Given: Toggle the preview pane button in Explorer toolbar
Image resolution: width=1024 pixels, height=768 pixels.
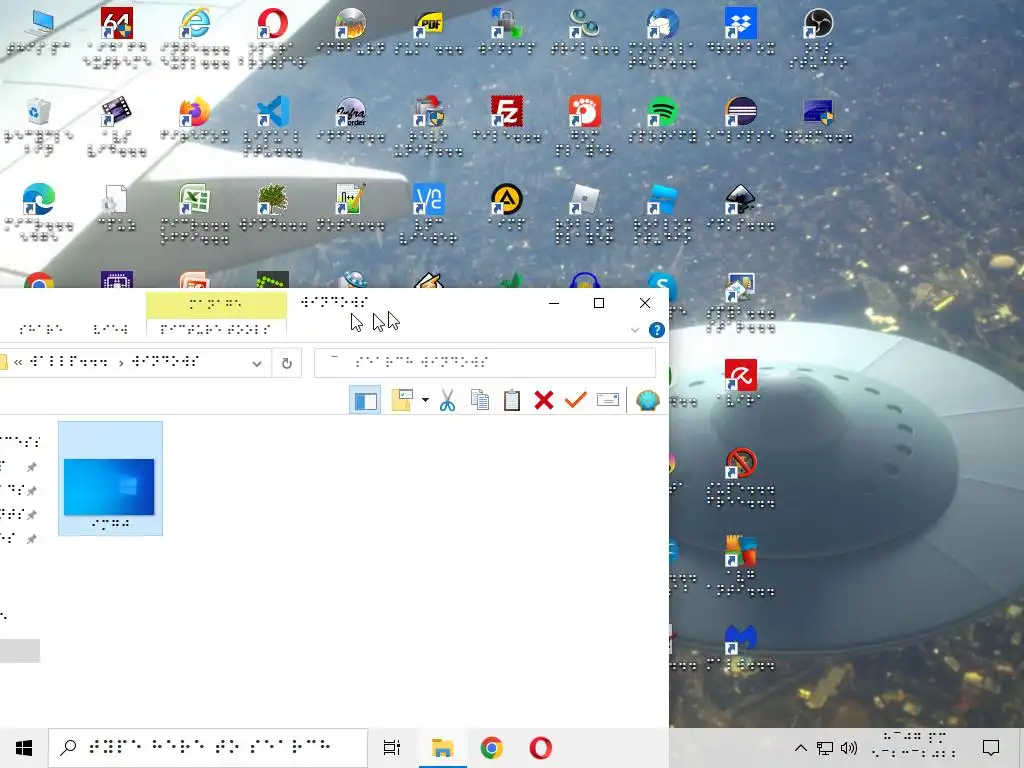Looking at the screenshot, I should tap(365, 400).
